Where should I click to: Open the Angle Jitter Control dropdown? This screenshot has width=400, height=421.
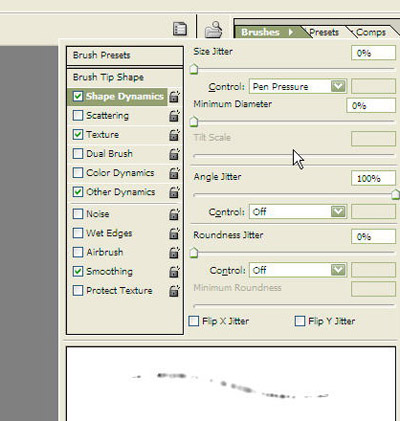click(x=298, y=212)
